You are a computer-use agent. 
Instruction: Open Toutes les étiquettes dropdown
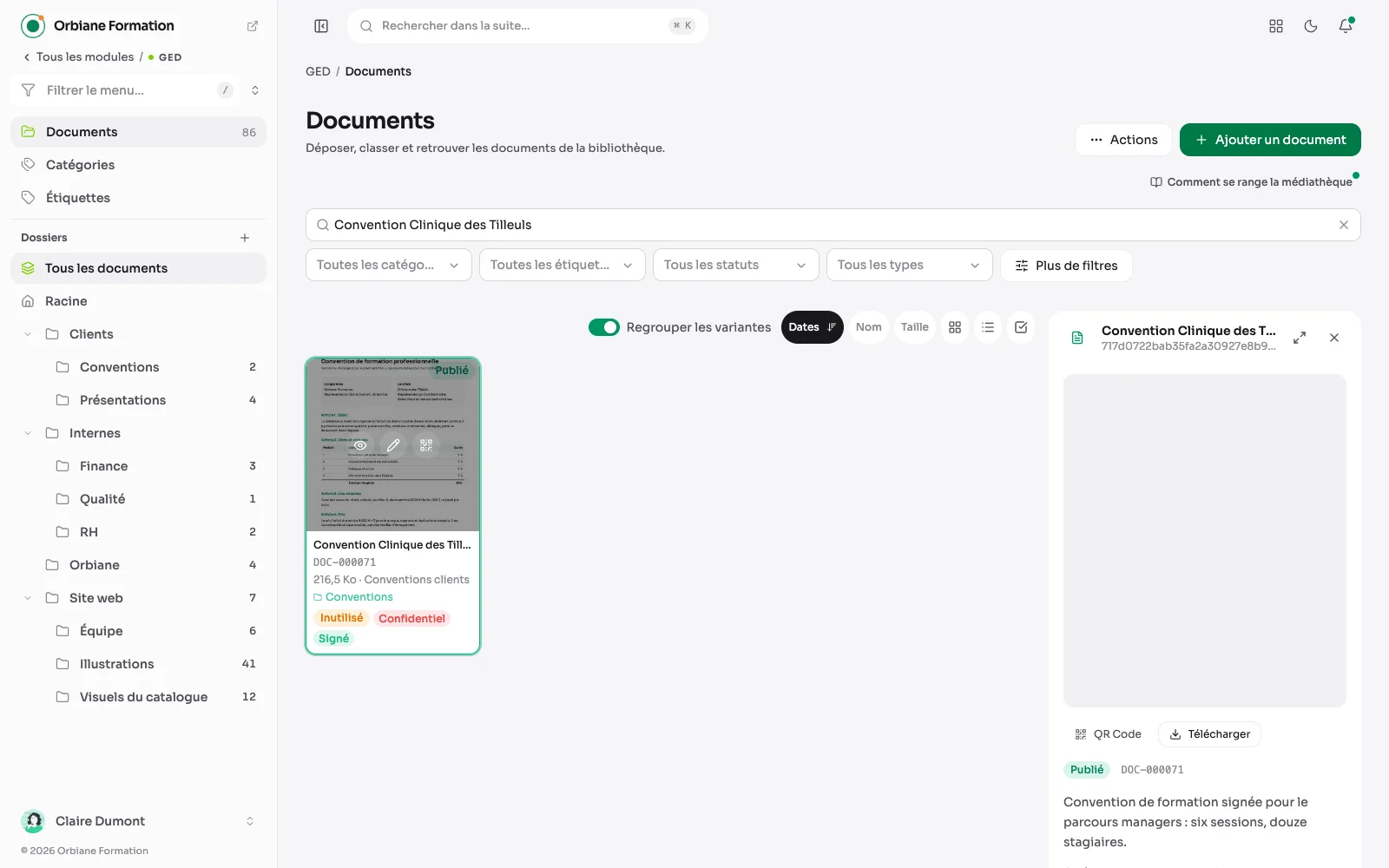click(x=563, y=265)
